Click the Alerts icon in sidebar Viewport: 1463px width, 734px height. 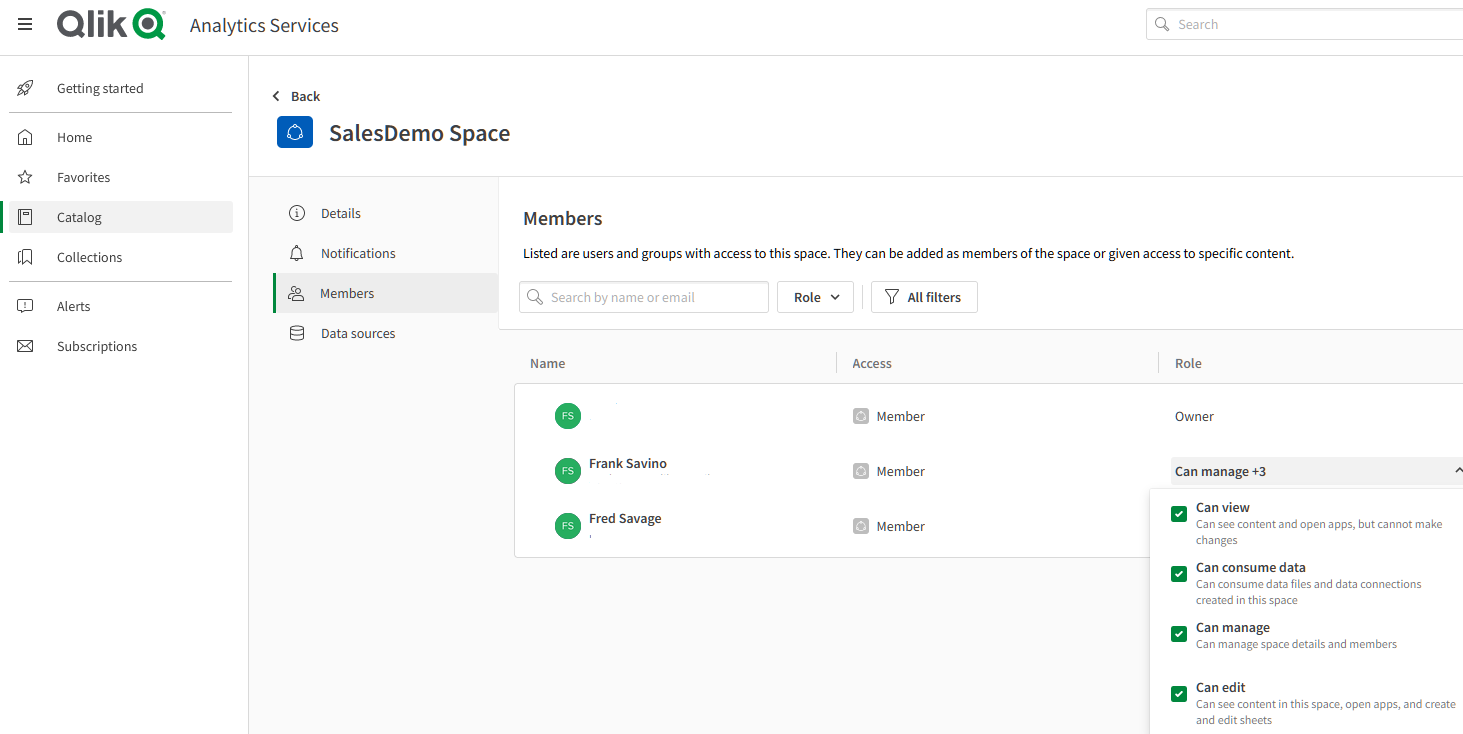tap(26, 306)
